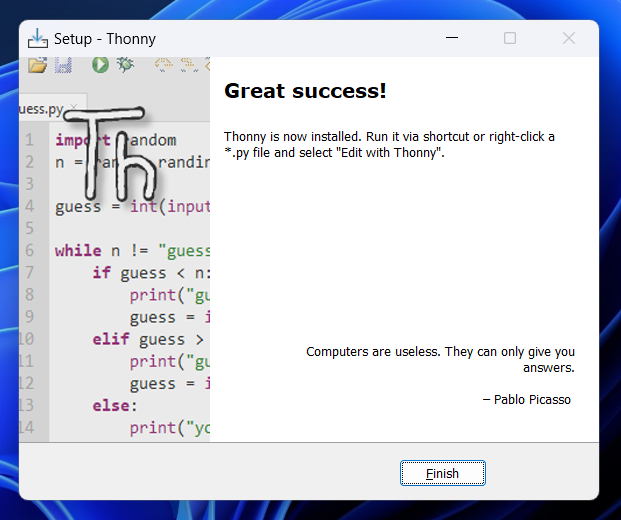Click the Thonny wizard side image
This screenshot has width=621, height=520.
coord(114,249)
